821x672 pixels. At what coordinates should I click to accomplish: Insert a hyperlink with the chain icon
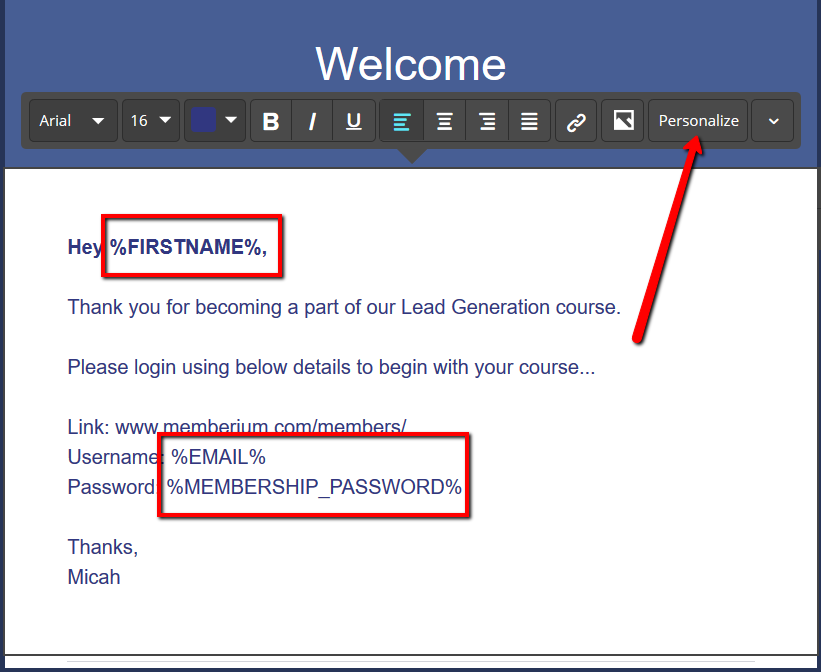point(576,121)
